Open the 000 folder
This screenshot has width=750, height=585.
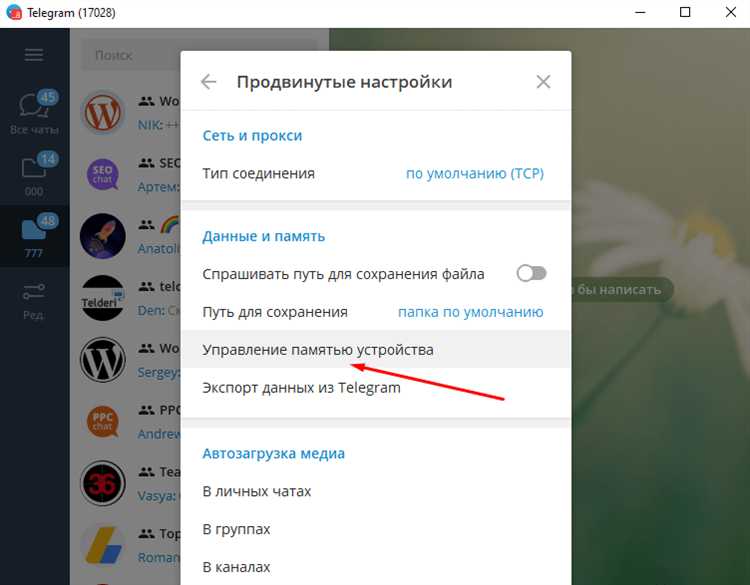(x=34, y=174)
